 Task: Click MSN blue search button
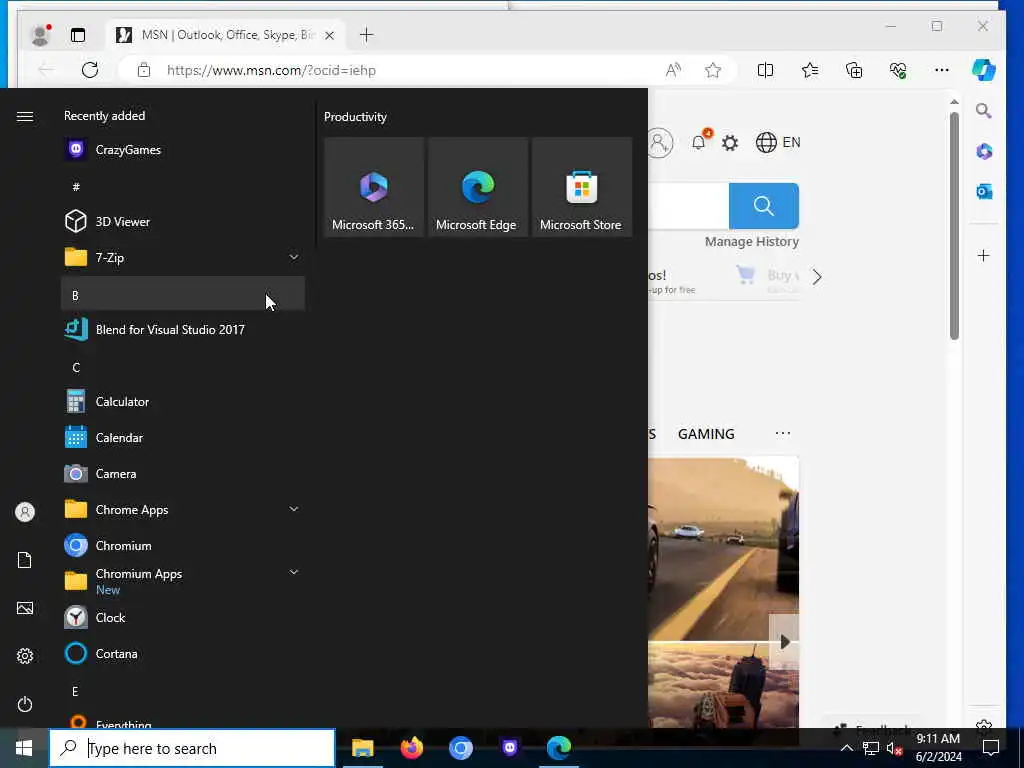[763, 206]
